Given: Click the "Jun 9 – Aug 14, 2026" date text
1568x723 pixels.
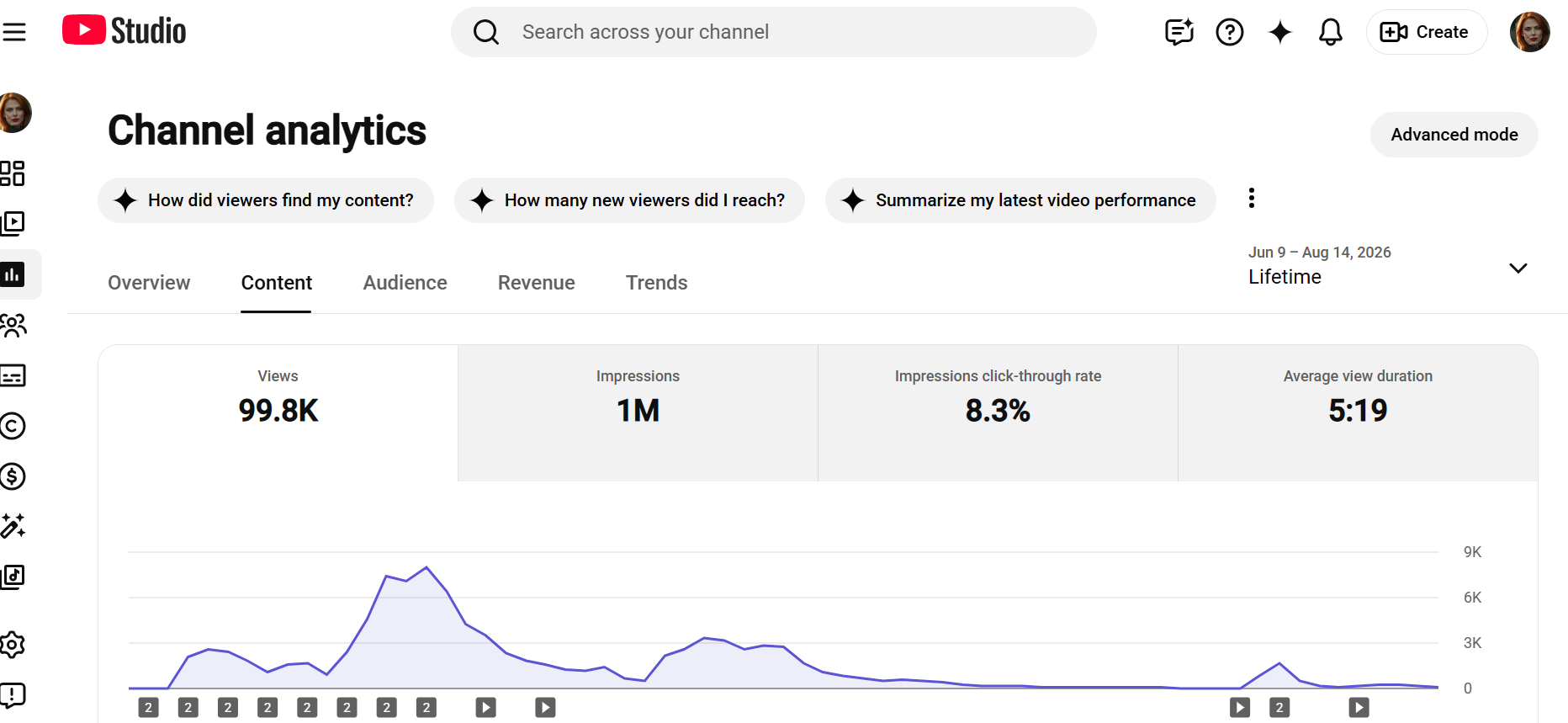Looking at the screenshot, I should coord(1319,253).
